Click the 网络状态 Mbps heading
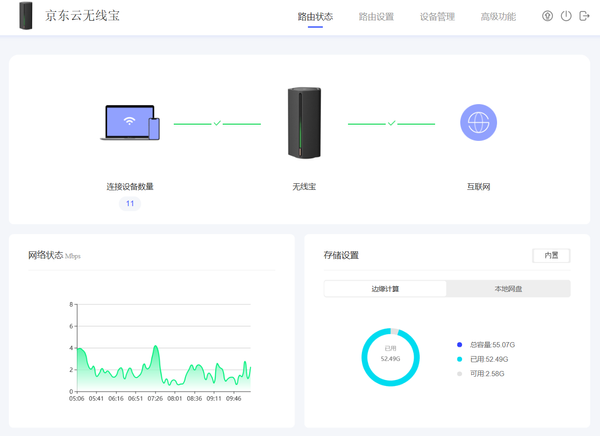The image size is (600, 436). click(54, 255)
